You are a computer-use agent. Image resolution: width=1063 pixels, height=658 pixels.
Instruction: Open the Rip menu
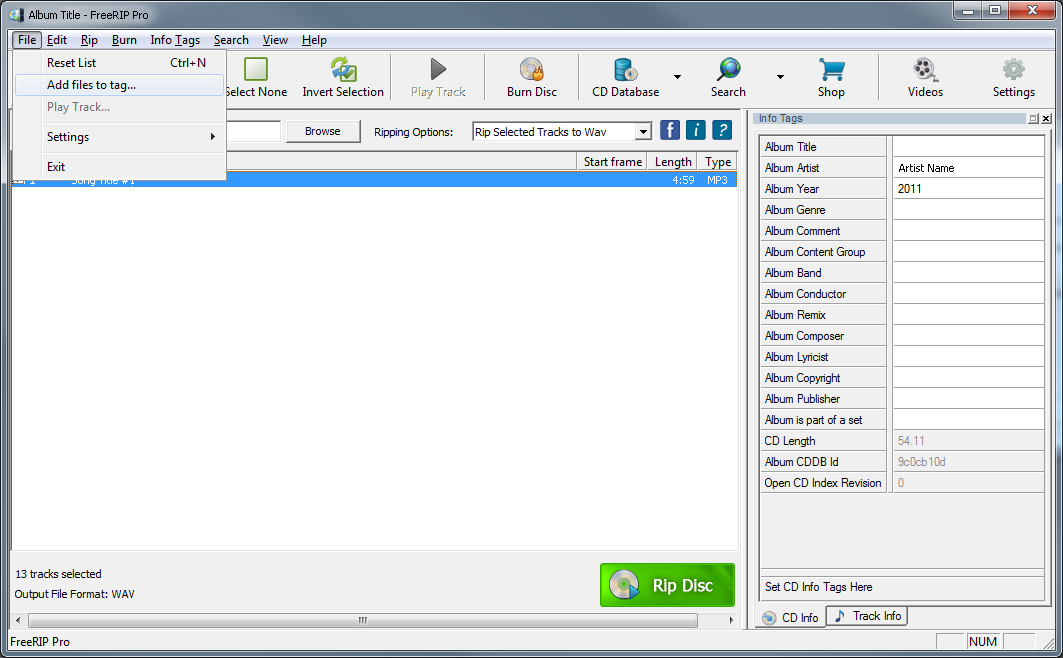(89, 40)
